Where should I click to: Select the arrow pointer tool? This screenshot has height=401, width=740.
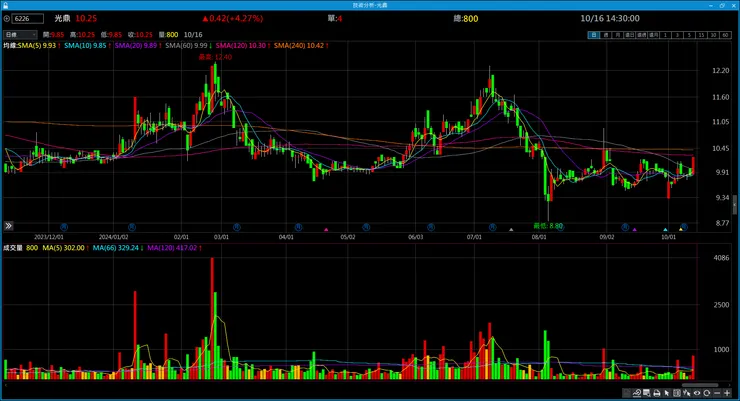coord(667,393)
